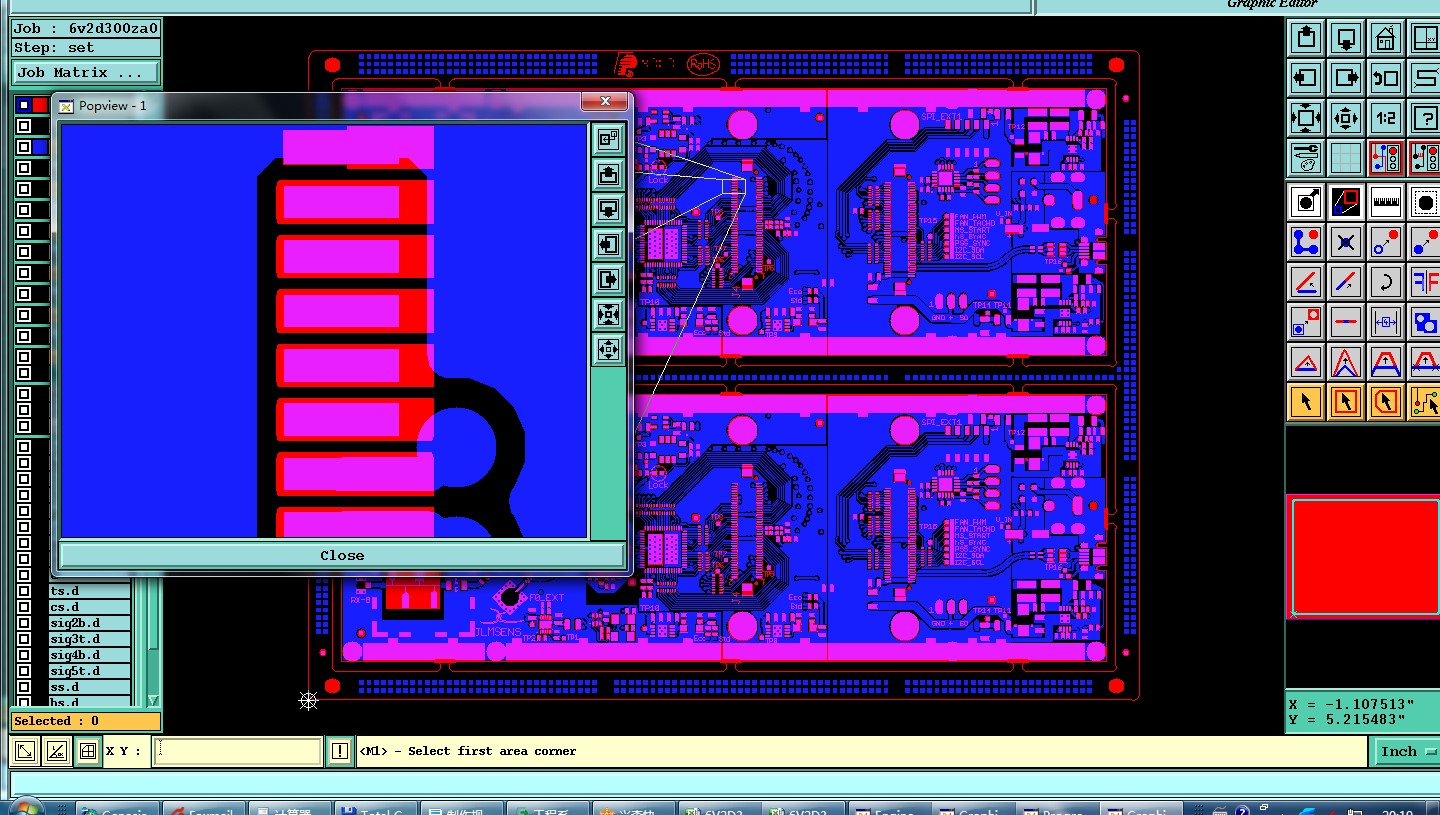Toggle the ts.d layer checkbox

coord(25,591)
